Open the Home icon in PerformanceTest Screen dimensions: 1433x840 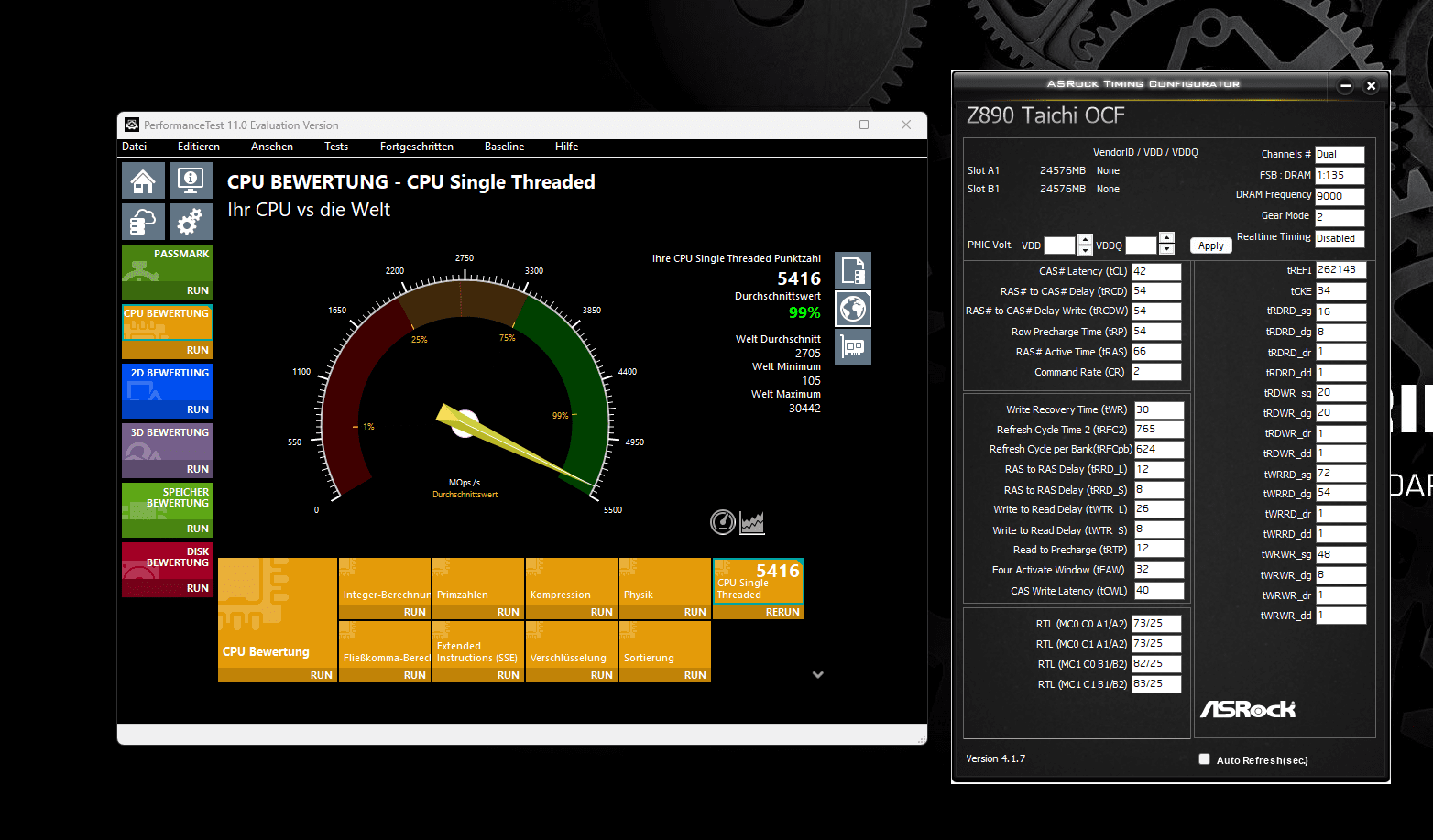click(x=143, y=180)
